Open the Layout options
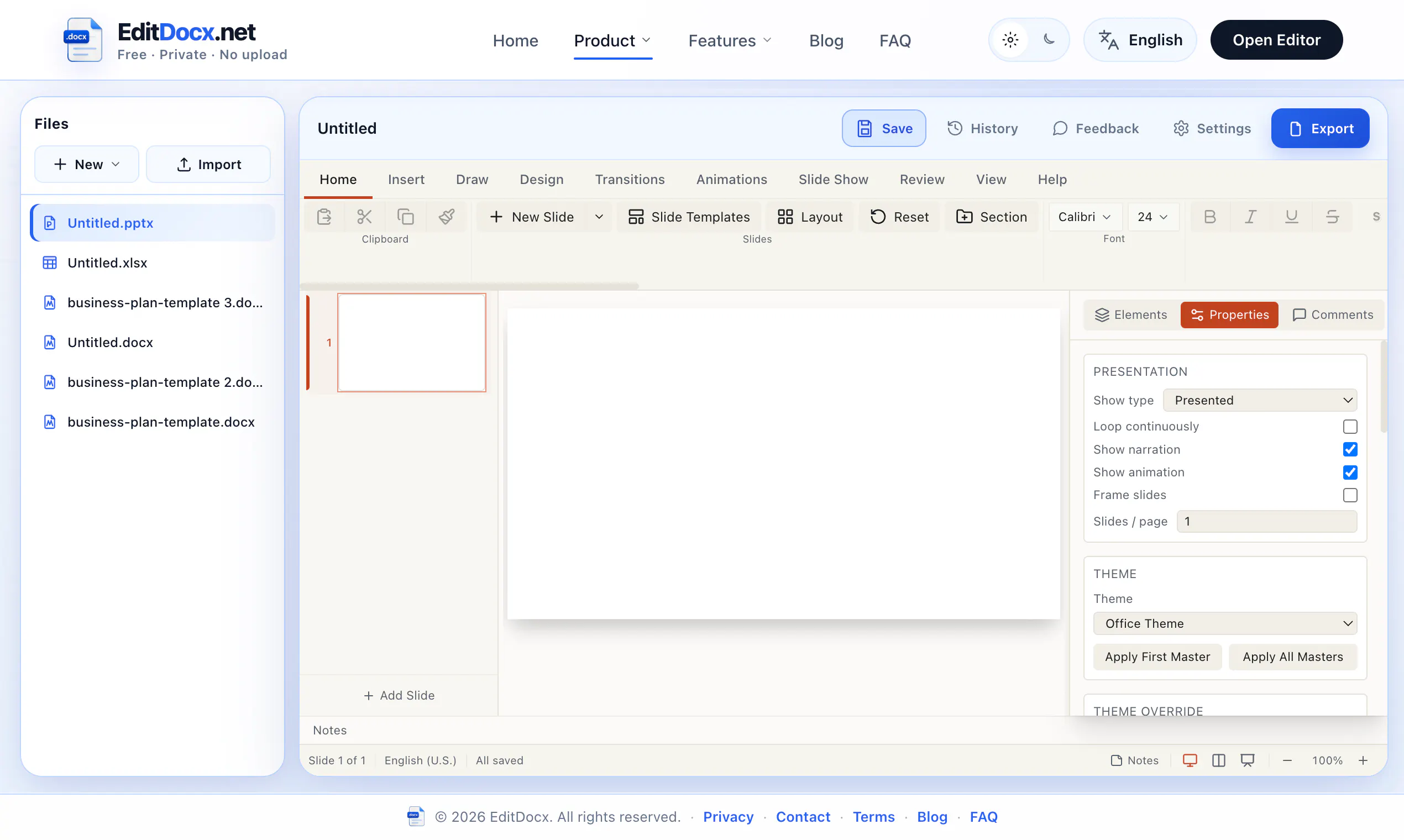The width and height of the screenshot is (1404, 840). 810,217
